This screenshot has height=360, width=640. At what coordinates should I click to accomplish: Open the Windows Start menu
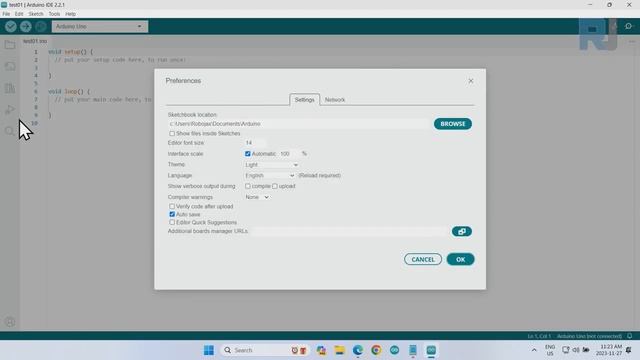[x=209, y=350]
